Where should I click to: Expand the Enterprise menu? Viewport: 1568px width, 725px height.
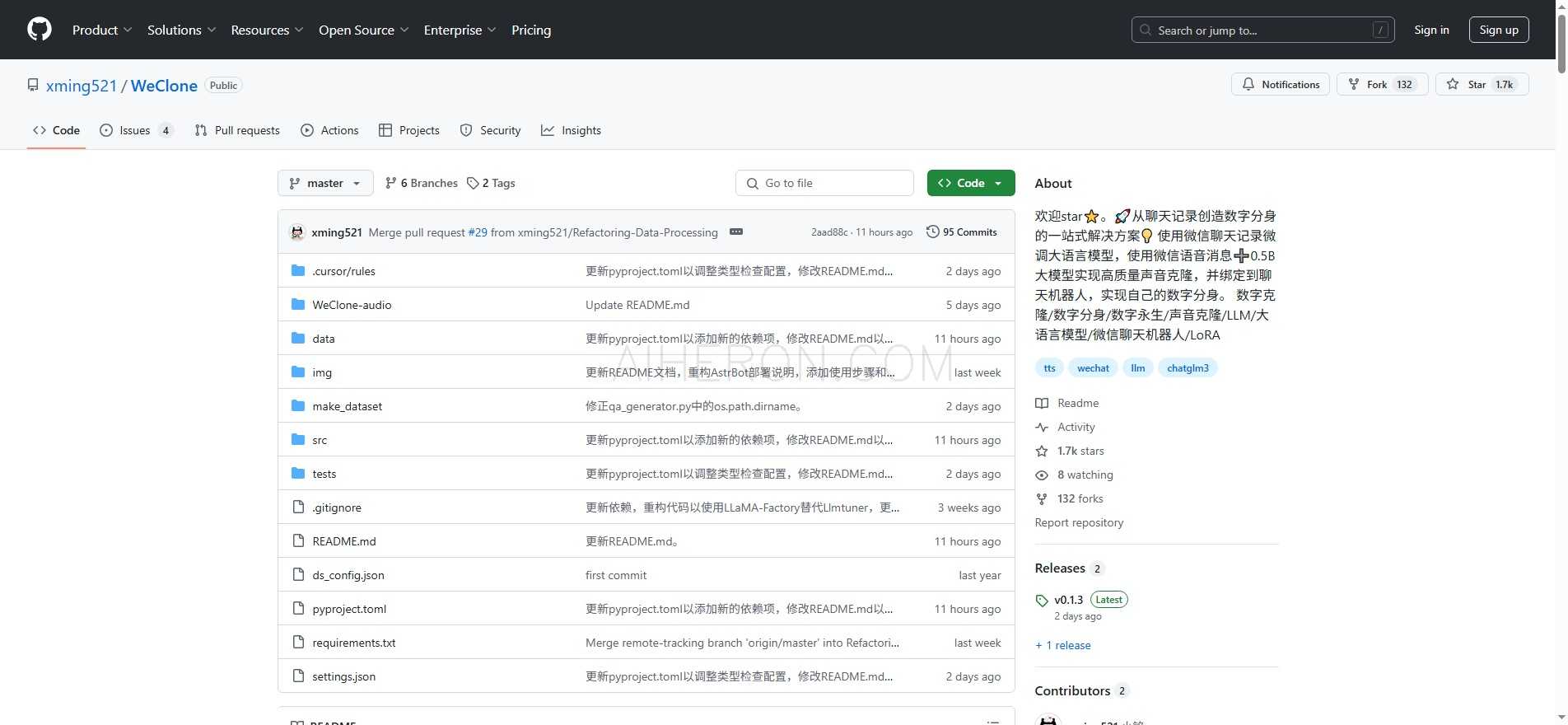[x=460, y=30]
